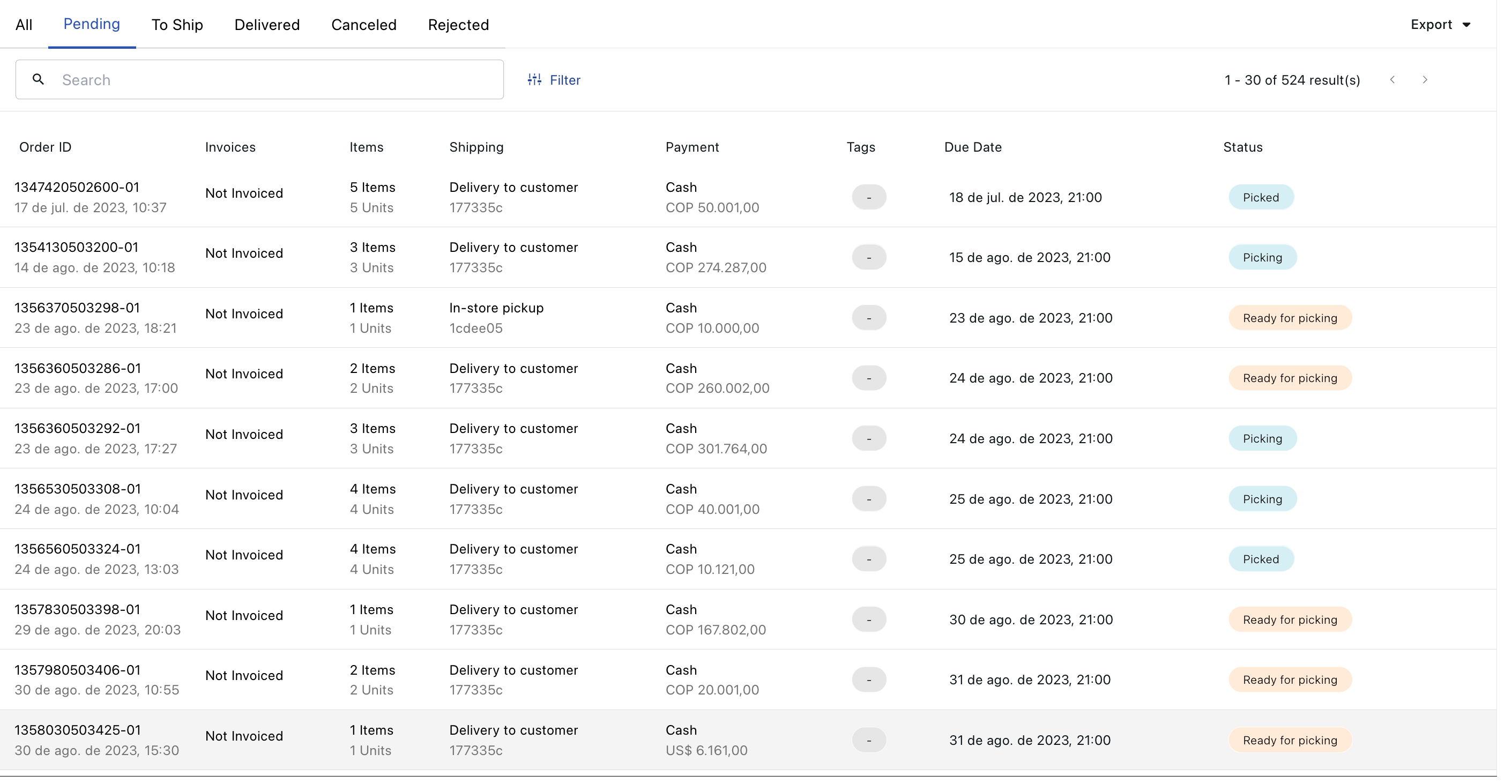Open the Export dropdown

1431,25
